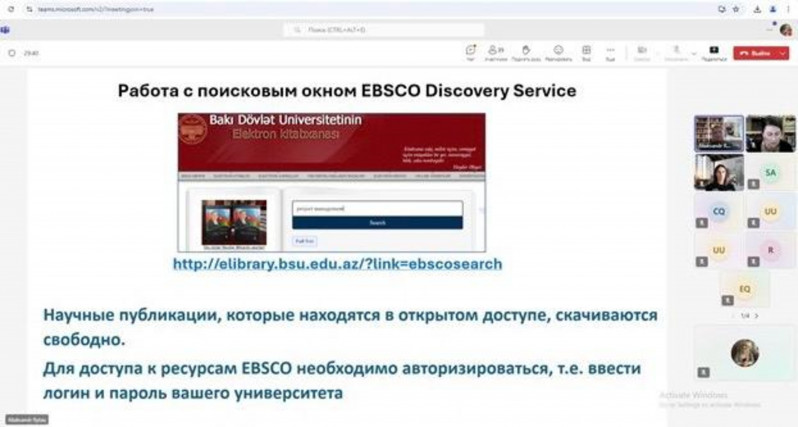
Task: Select the SA participant tile
Action: pos(771,173)
